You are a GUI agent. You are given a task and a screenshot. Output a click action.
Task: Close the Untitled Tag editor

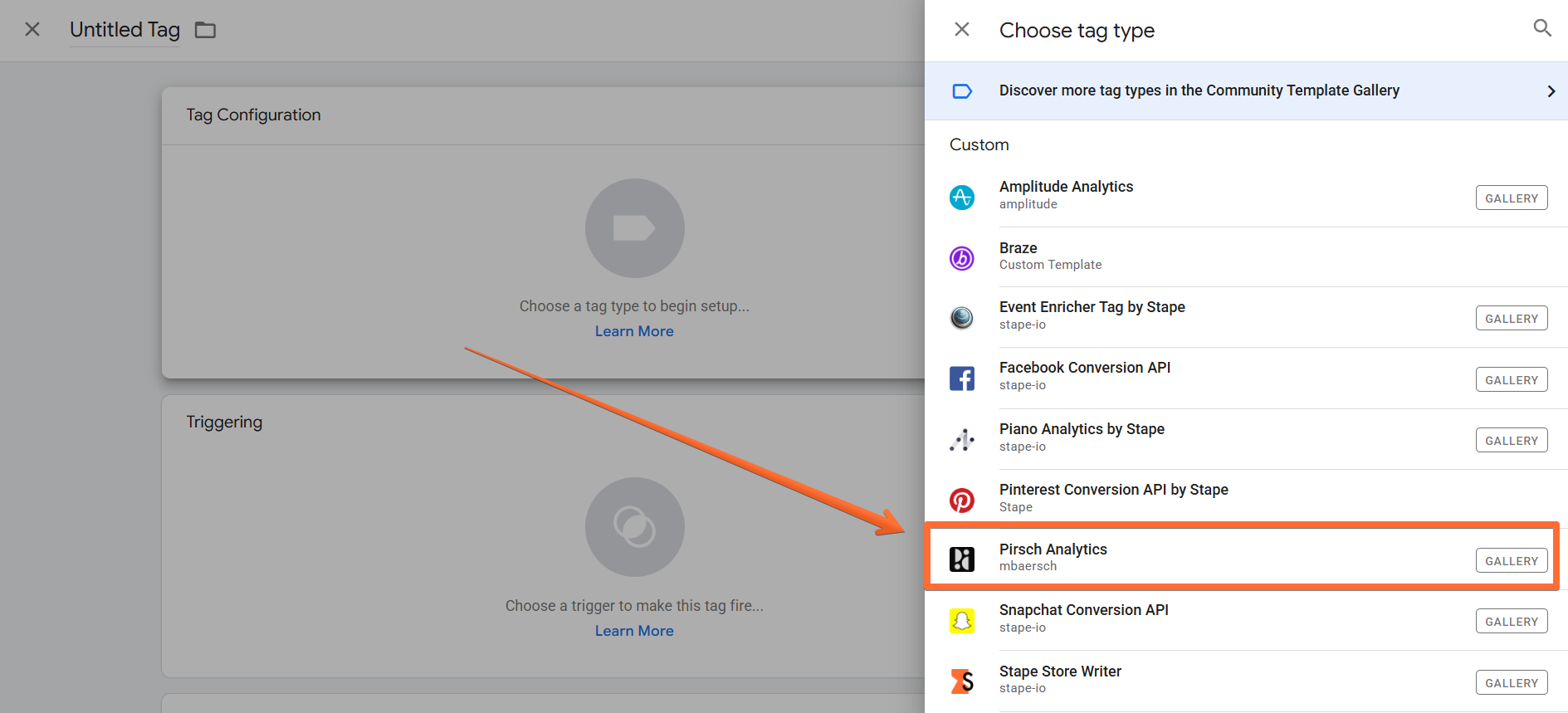[x=32, y=30]
